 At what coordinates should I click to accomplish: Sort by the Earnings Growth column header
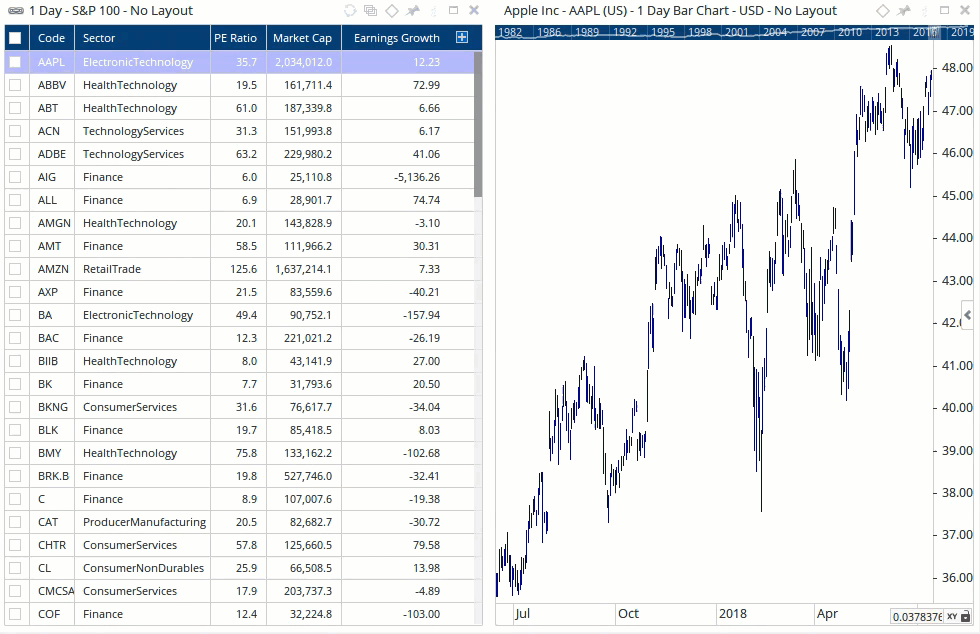pos(396,38)
